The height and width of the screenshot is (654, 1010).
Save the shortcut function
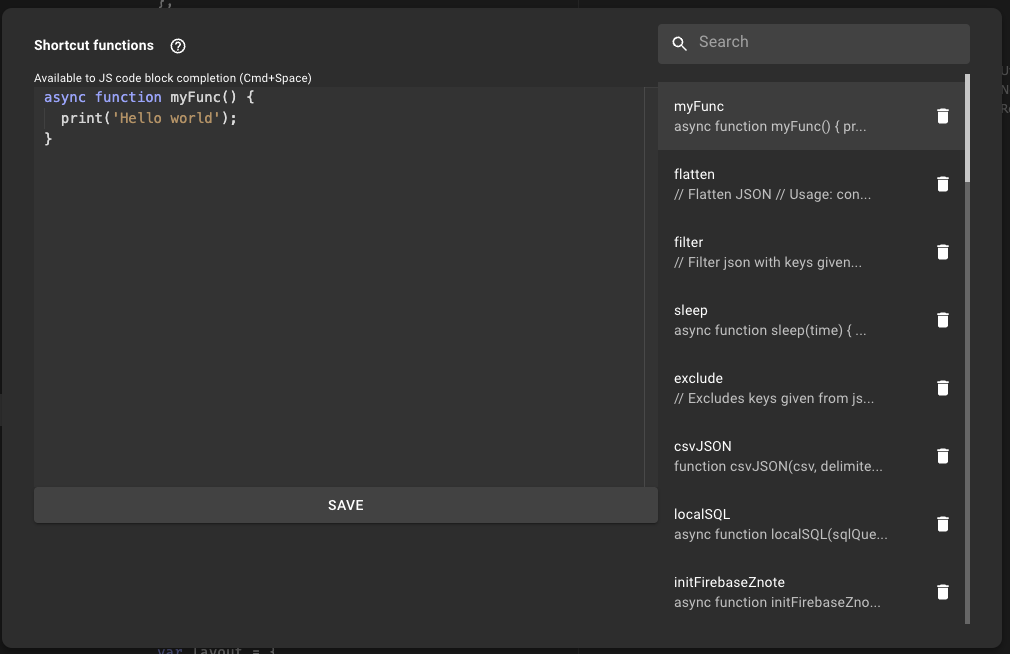346,505
